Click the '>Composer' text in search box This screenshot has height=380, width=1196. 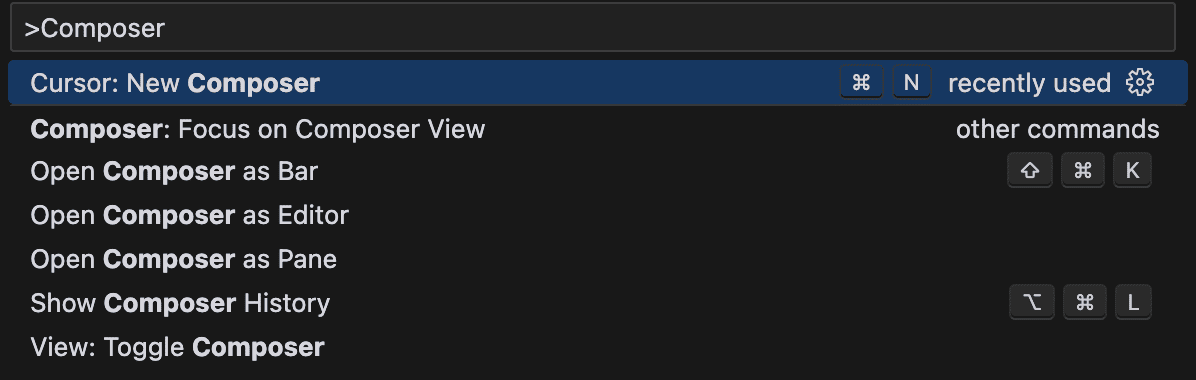tap(95, 28)
